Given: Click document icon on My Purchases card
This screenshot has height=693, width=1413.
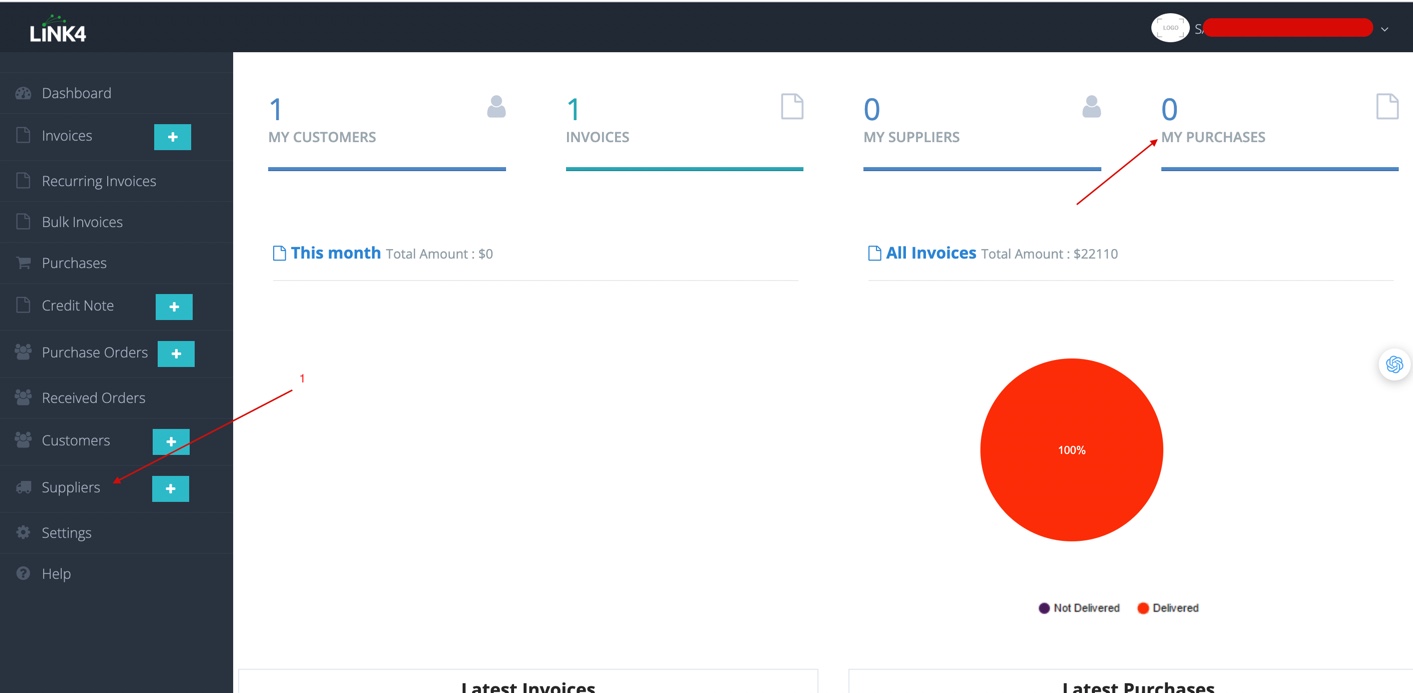Looking at the screenshot, I should tap(1387, 107).
